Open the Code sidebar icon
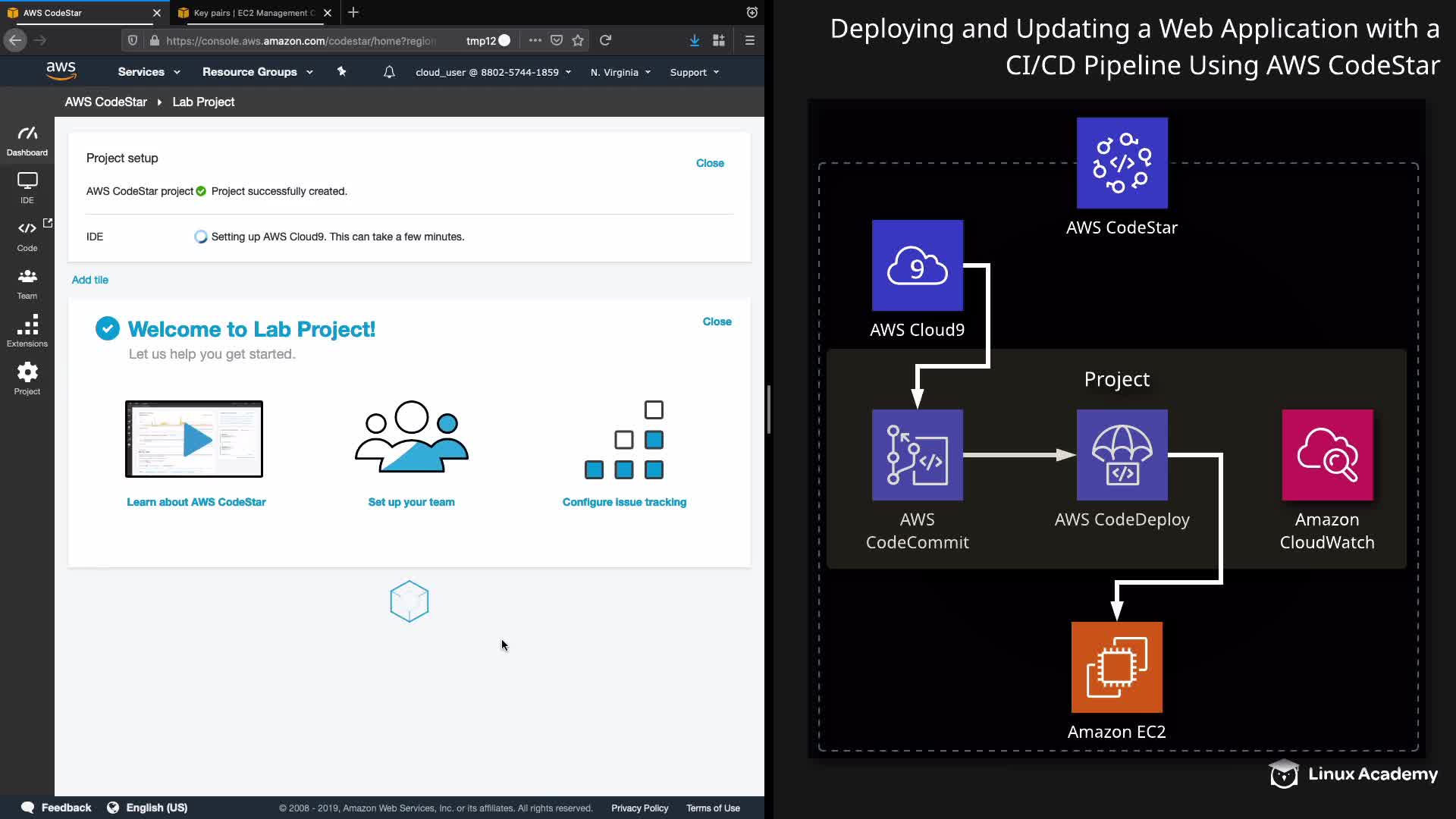Screen dimensions: 1456x819 click(27, 235)
